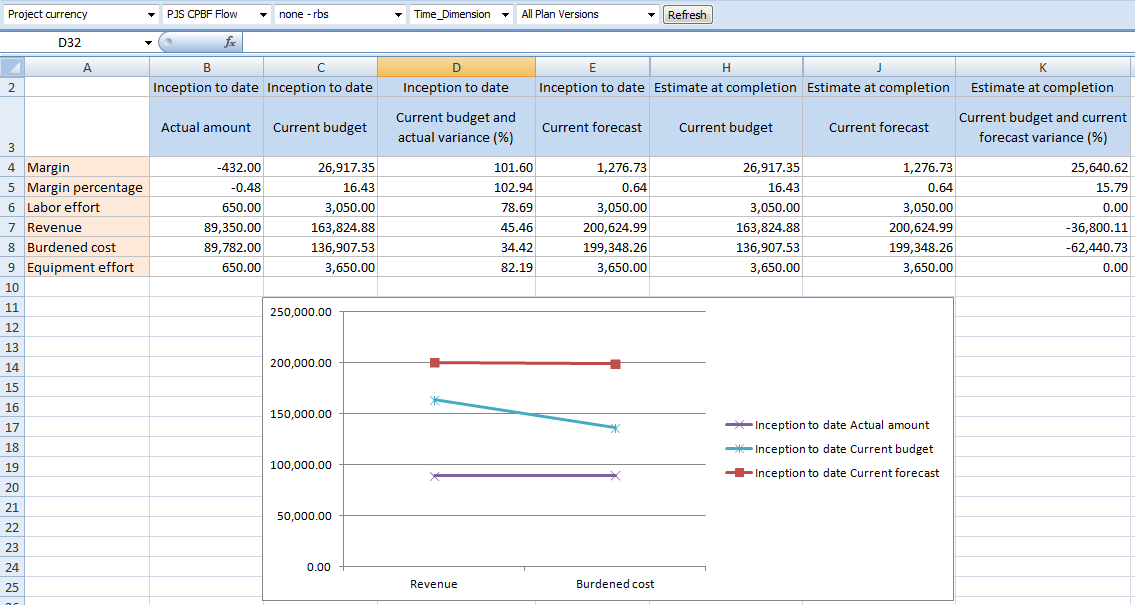Expand the PJS CPBF Flow dropdown
The width and height of the screenshot is (1135, 605).
point(263,15)
